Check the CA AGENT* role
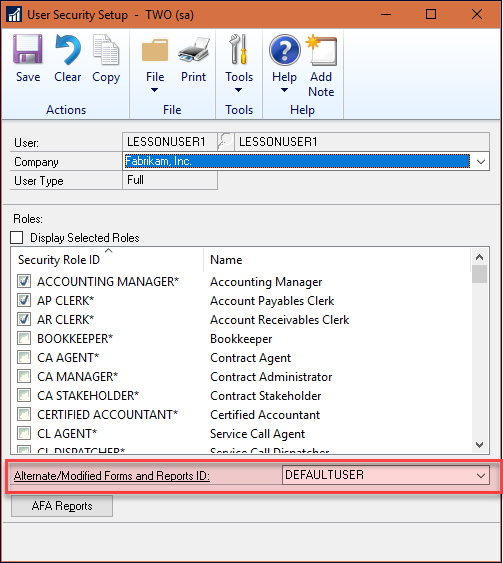This screenshot has width=503, height=563. pos(24,357)
